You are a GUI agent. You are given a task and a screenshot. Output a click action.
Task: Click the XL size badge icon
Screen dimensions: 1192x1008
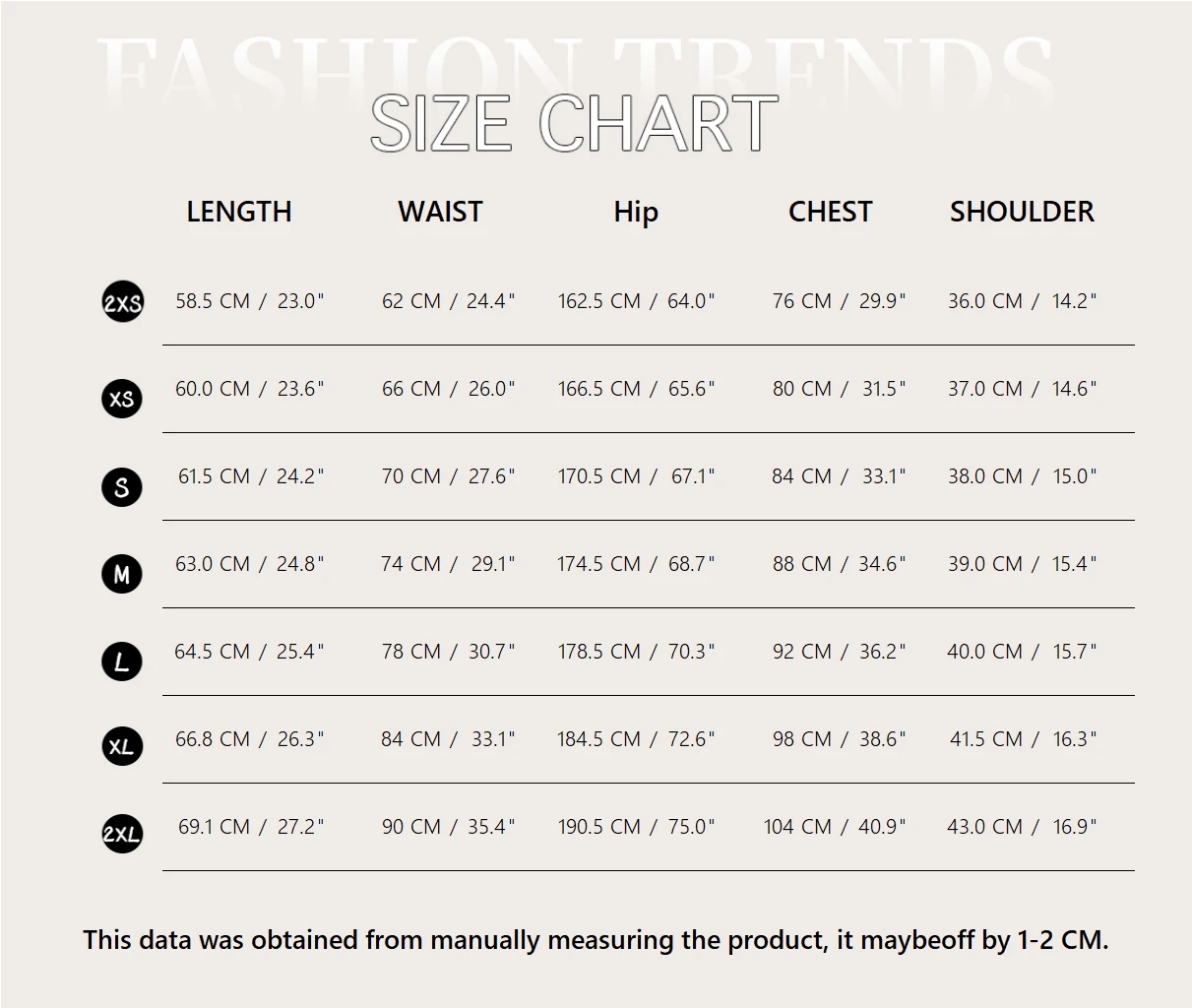[x=122, y=747]
